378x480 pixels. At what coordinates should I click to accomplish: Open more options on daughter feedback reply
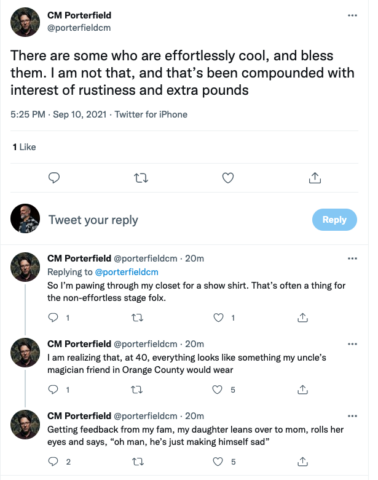click(352, 416)
